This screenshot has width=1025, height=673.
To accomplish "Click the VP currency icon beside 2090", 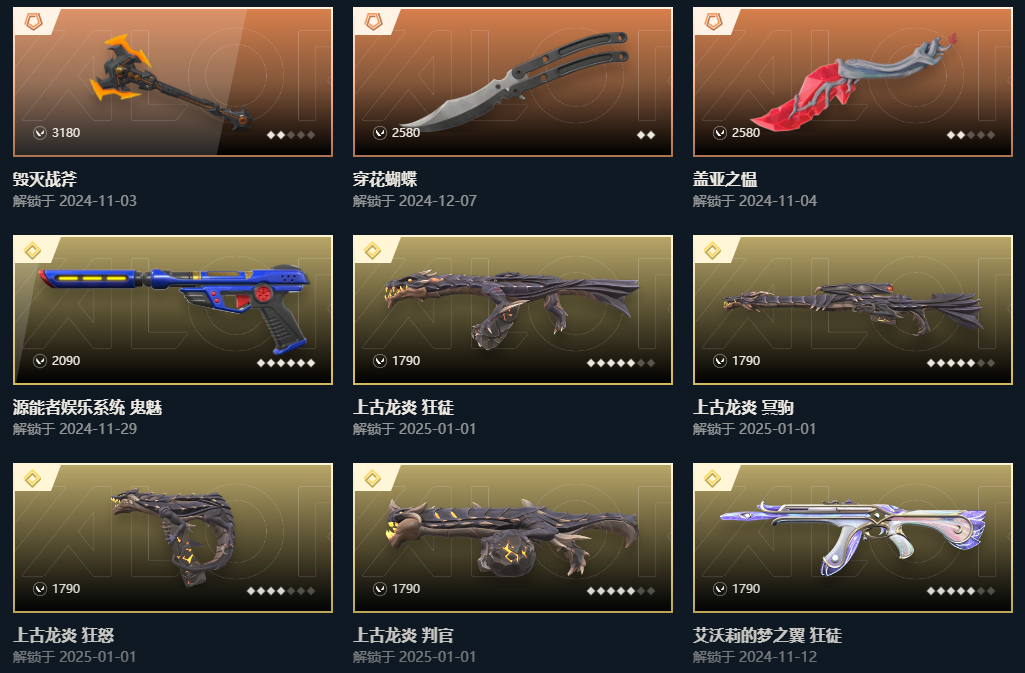I will coord(40,361).
